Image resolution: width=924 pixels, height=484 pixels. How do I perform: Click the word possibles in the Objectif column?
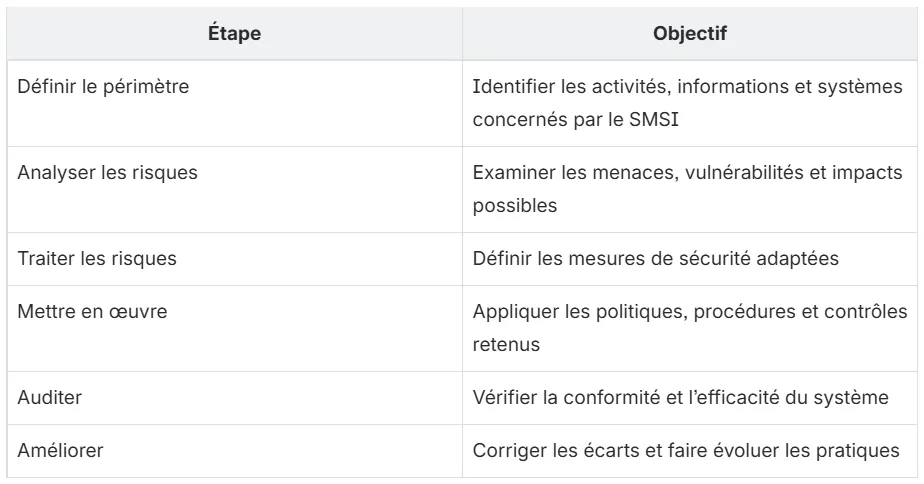point(515,206)
